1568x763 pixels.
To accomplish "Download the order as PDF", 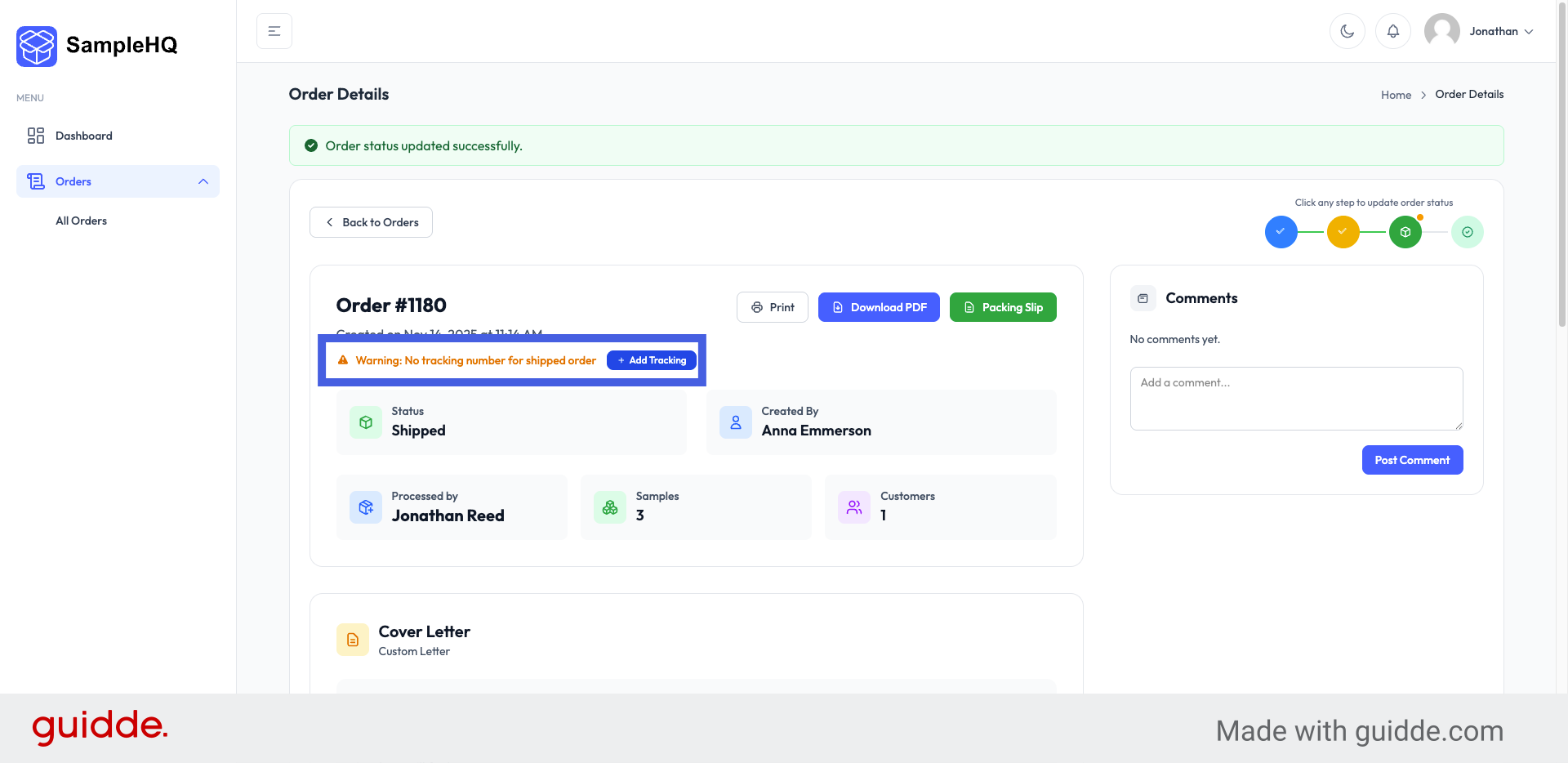I will pos(879,306).
